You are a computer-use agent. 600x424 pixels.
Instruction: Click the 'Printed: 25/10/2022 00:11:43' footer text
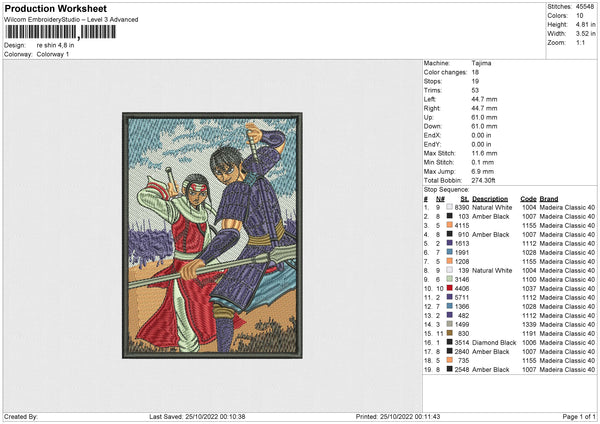coord(398,417)
